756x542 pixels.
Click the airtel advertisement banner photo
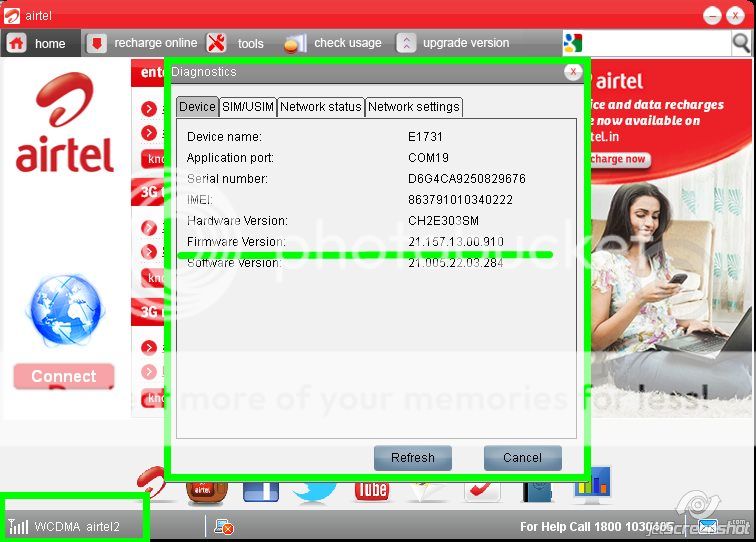(670, 239)
